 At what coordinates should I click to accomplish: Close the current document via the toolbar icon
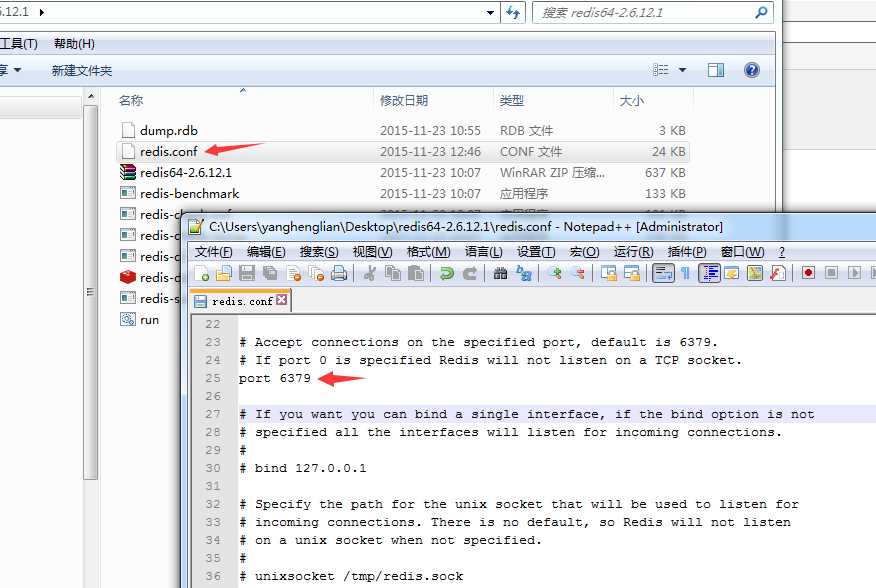293,273
